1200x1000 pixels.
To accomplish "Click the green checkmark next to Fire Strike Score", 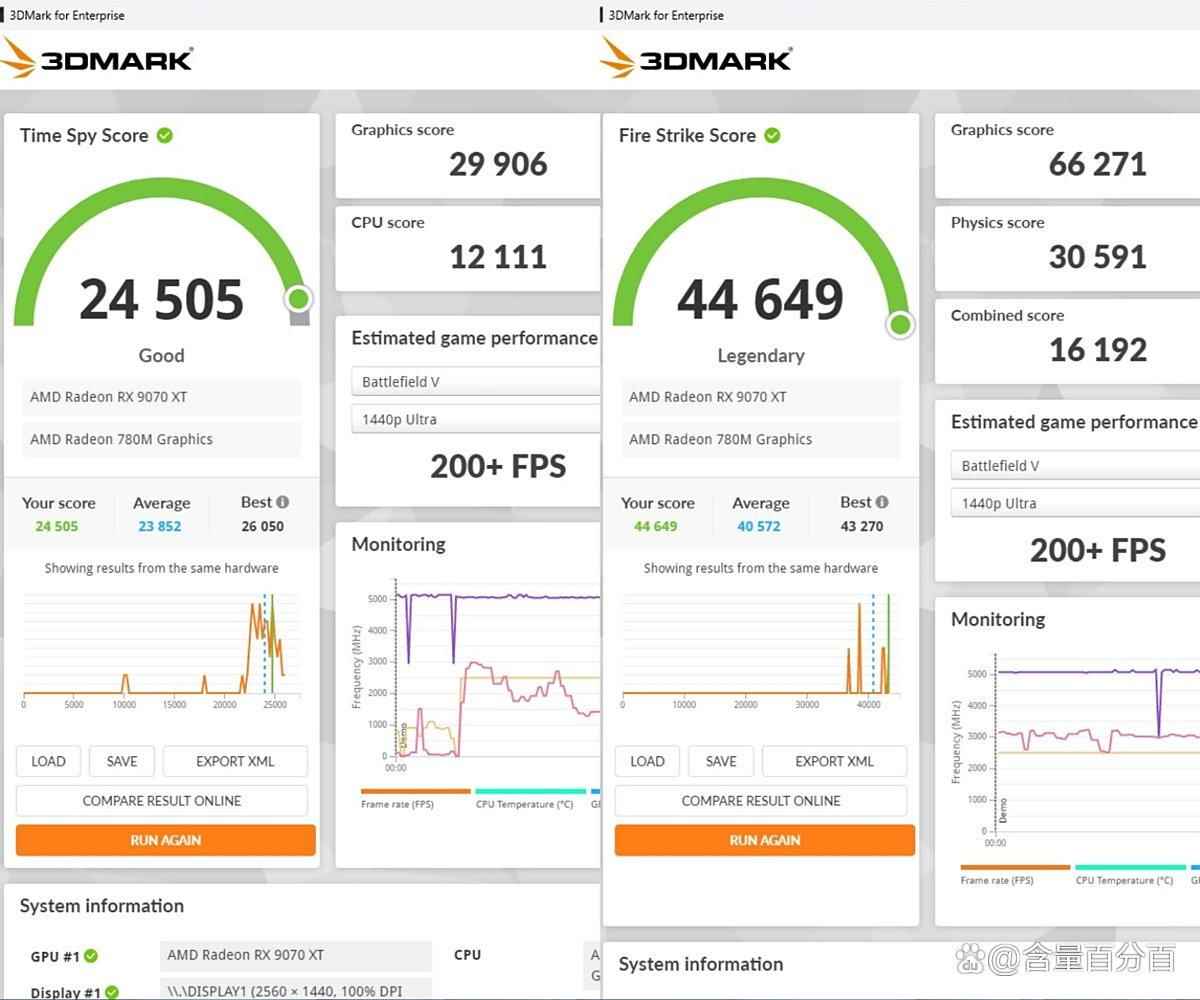I will tap(772, 135).
